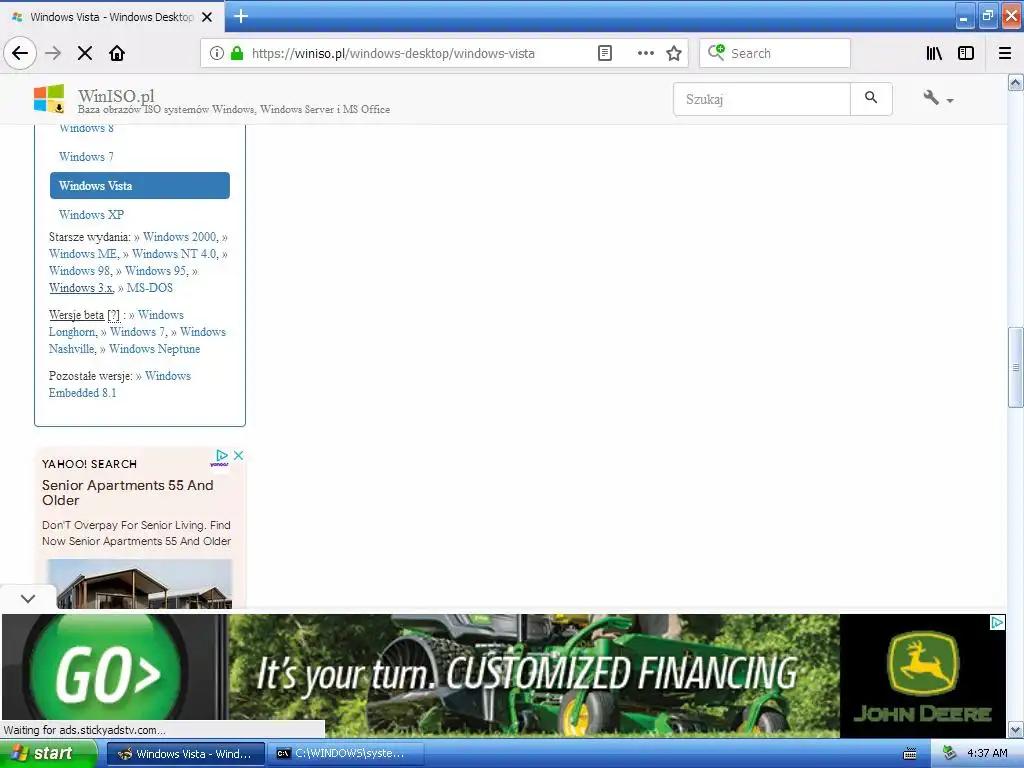
Task: Click the beta versions [?] help link
Action: pos(114,315)
